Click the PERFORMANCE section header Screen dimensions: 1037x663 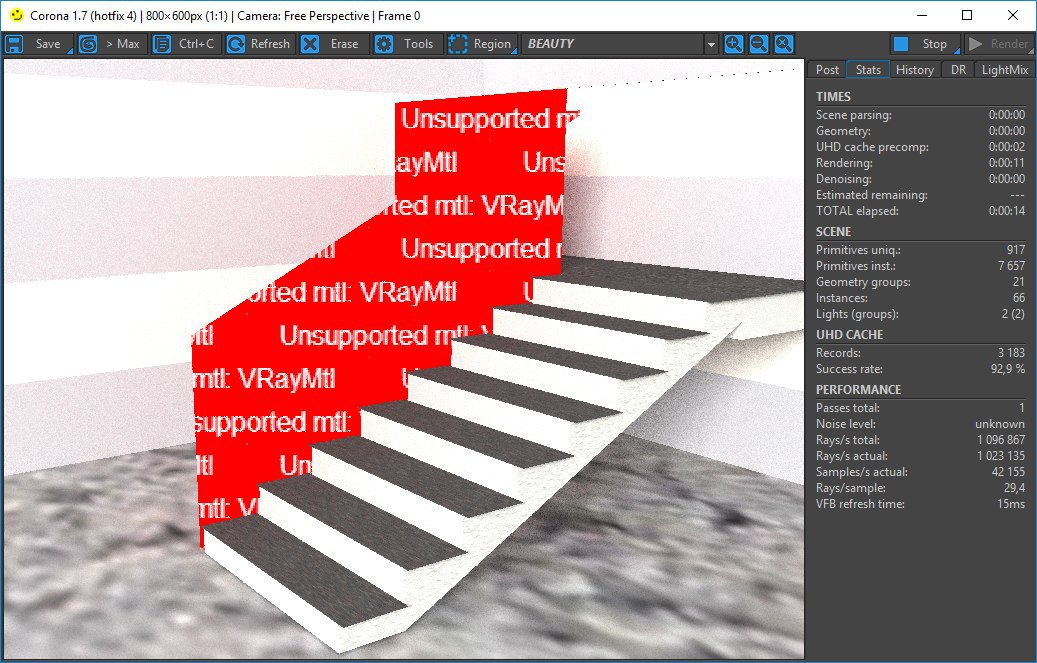[x=858, y=390]
